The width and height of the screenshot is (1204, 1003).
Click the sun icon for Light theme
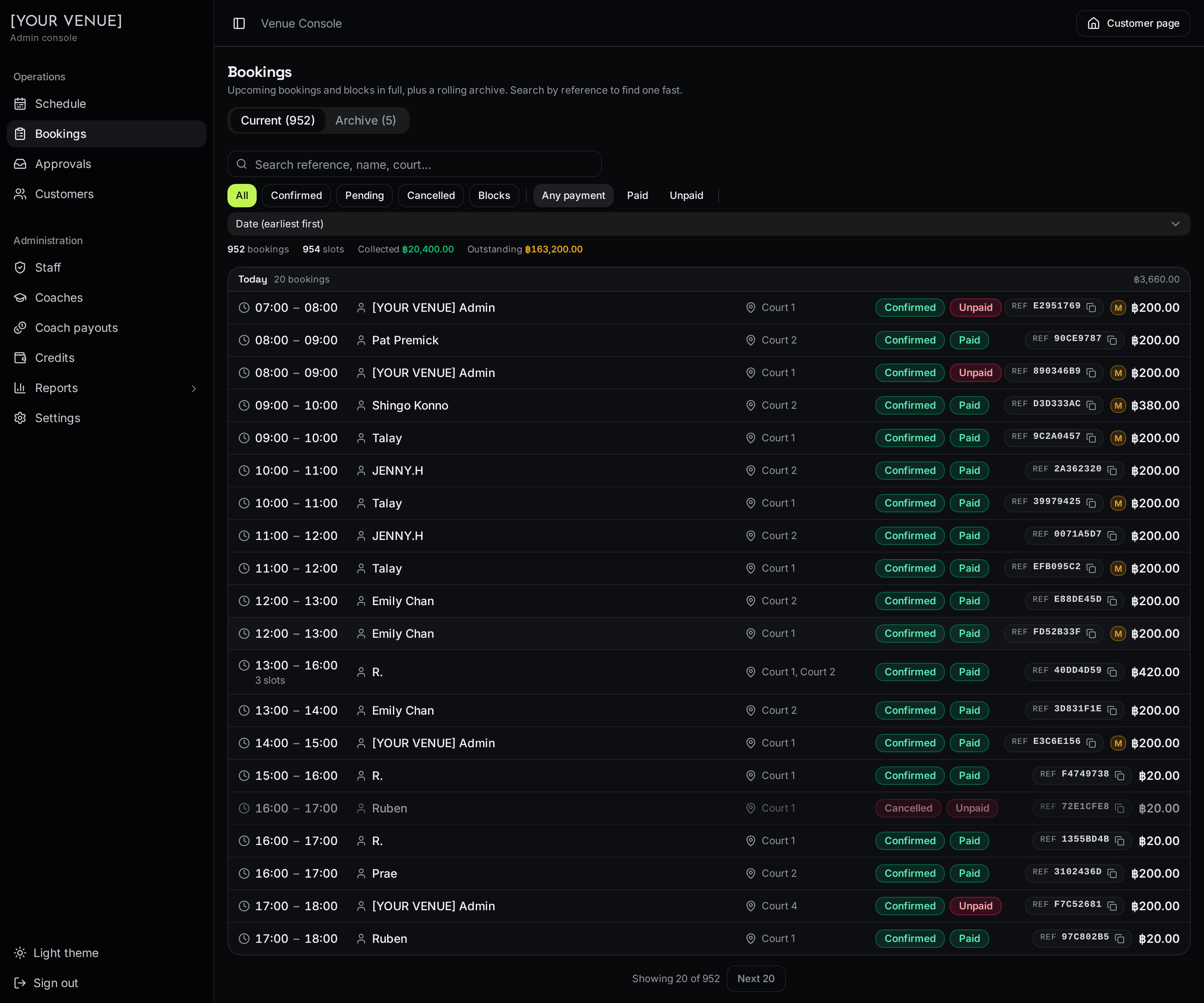pyautogui.click(x=20, y=952)
